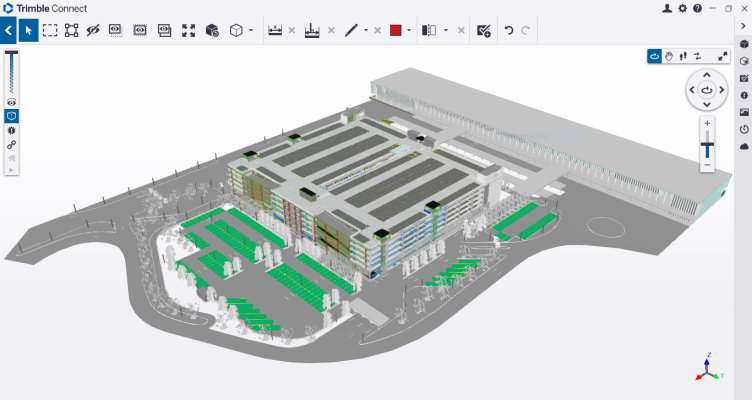The width and height of the screenshot is (752, 400).
Task: Open the user account menu
Action: pyautogui.click(x=667, y=8)
